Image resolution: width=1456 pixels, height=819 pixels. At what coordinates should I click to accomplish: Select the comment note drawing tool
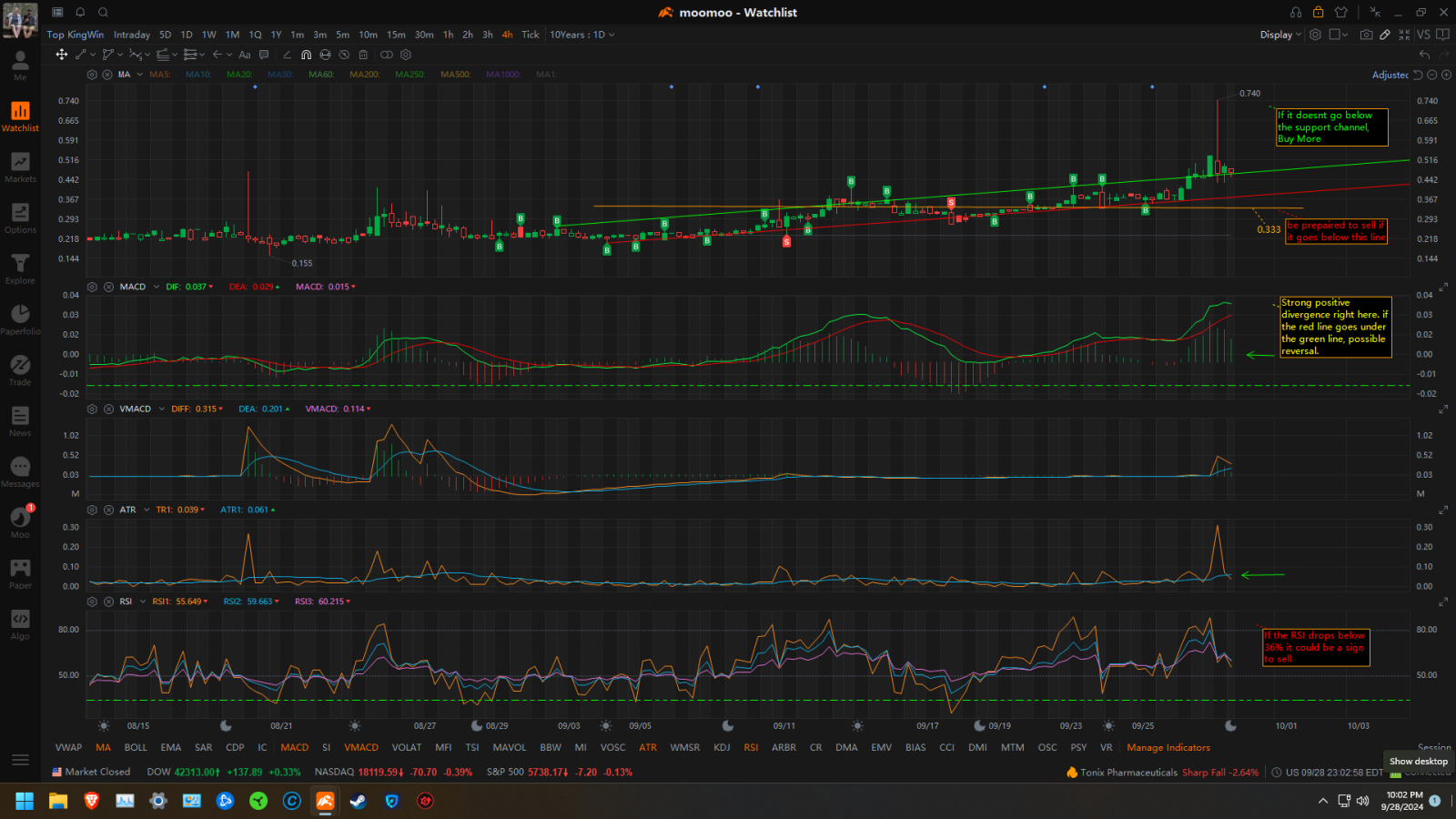pyautogui.click(x=264, y=55)
